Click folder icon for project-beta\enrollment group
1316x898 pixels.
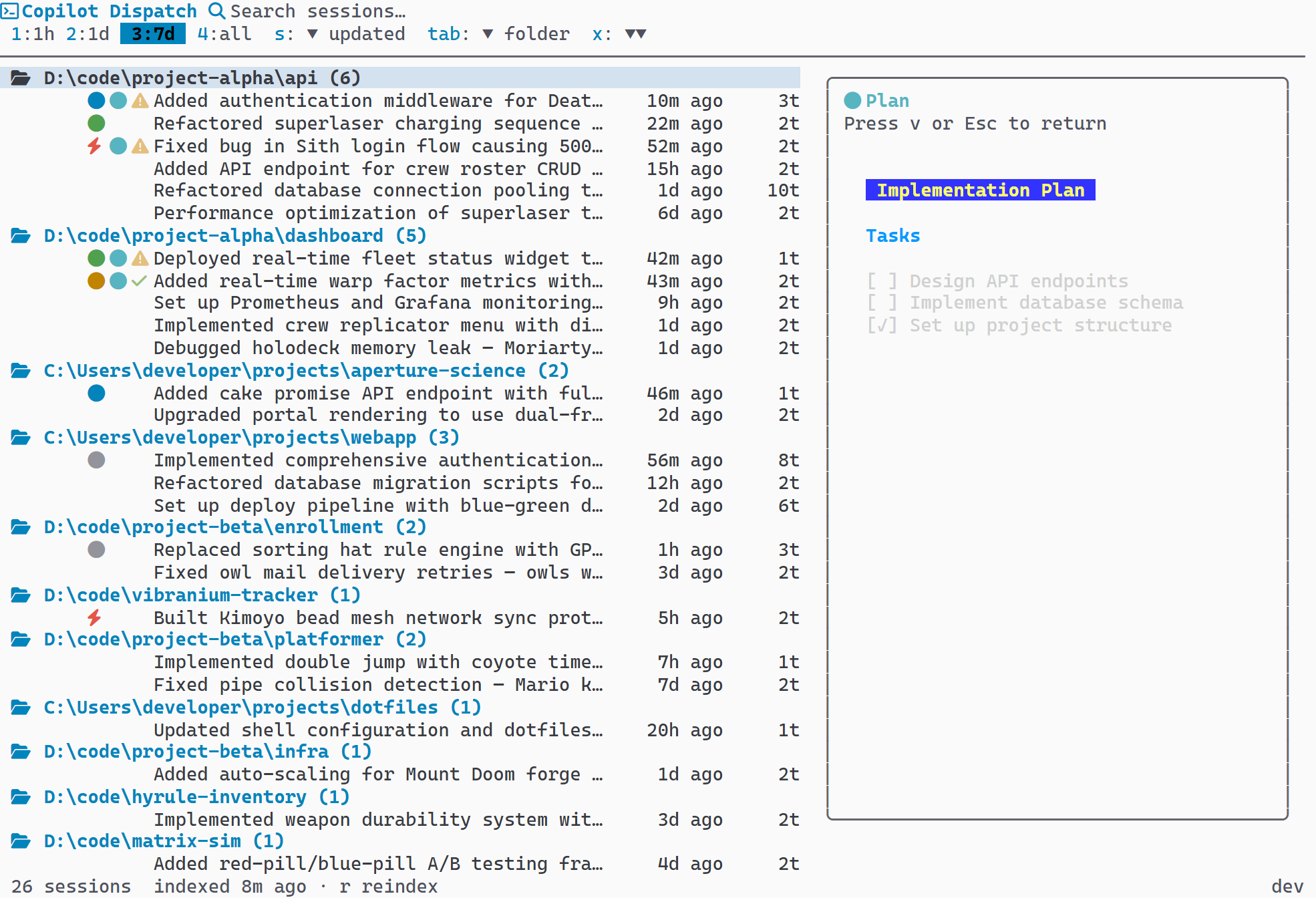pyautogui.click(x=21, y=527)
